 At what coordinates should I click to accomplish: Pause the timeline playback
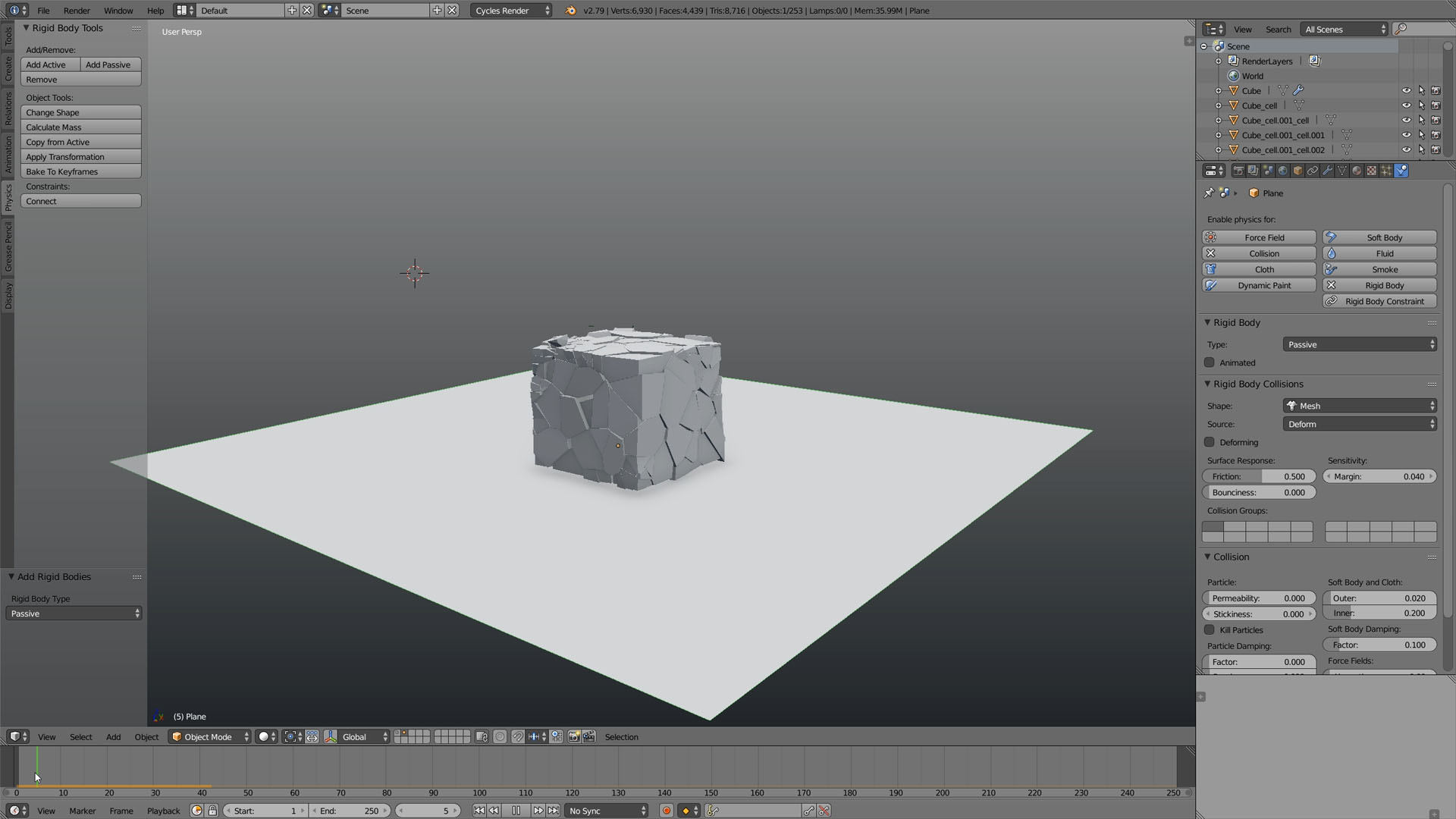click(x=516, y=811)
